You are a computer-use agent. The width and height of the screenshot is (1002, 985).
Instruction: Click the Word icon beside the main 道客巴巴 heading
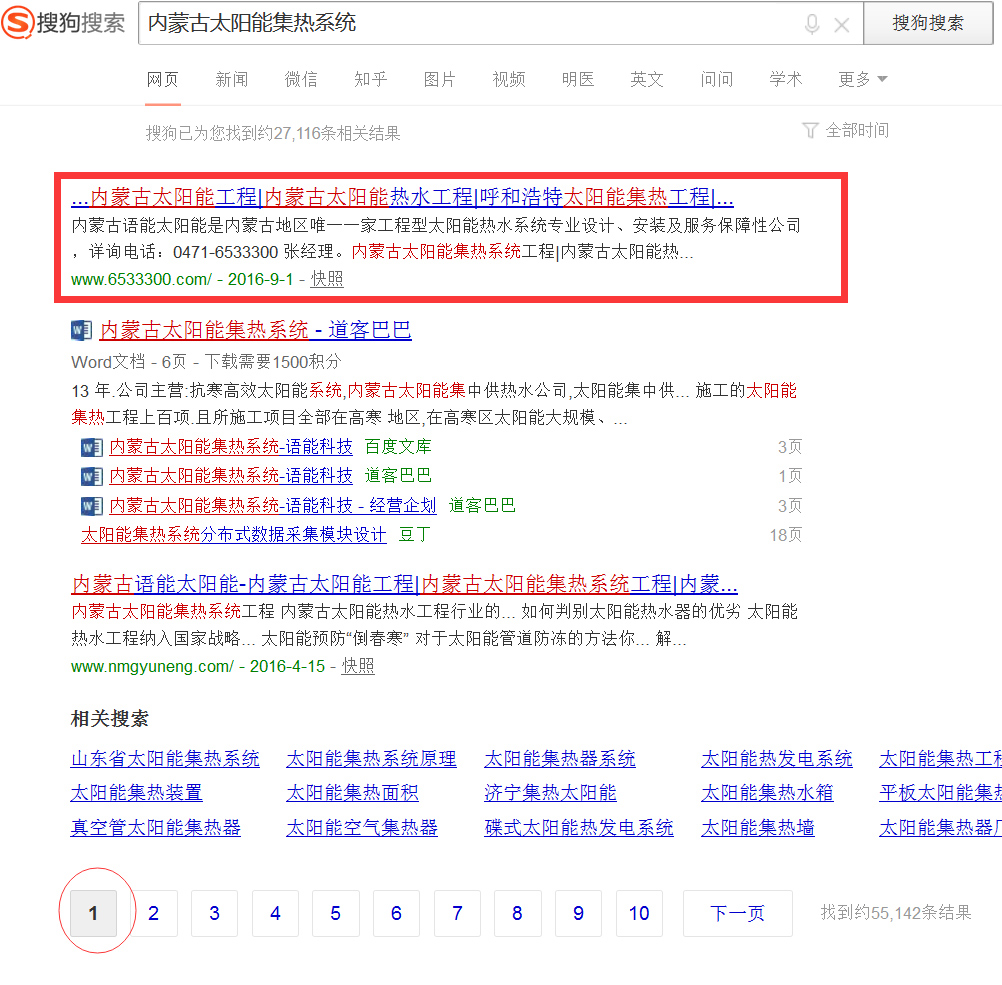81,330
